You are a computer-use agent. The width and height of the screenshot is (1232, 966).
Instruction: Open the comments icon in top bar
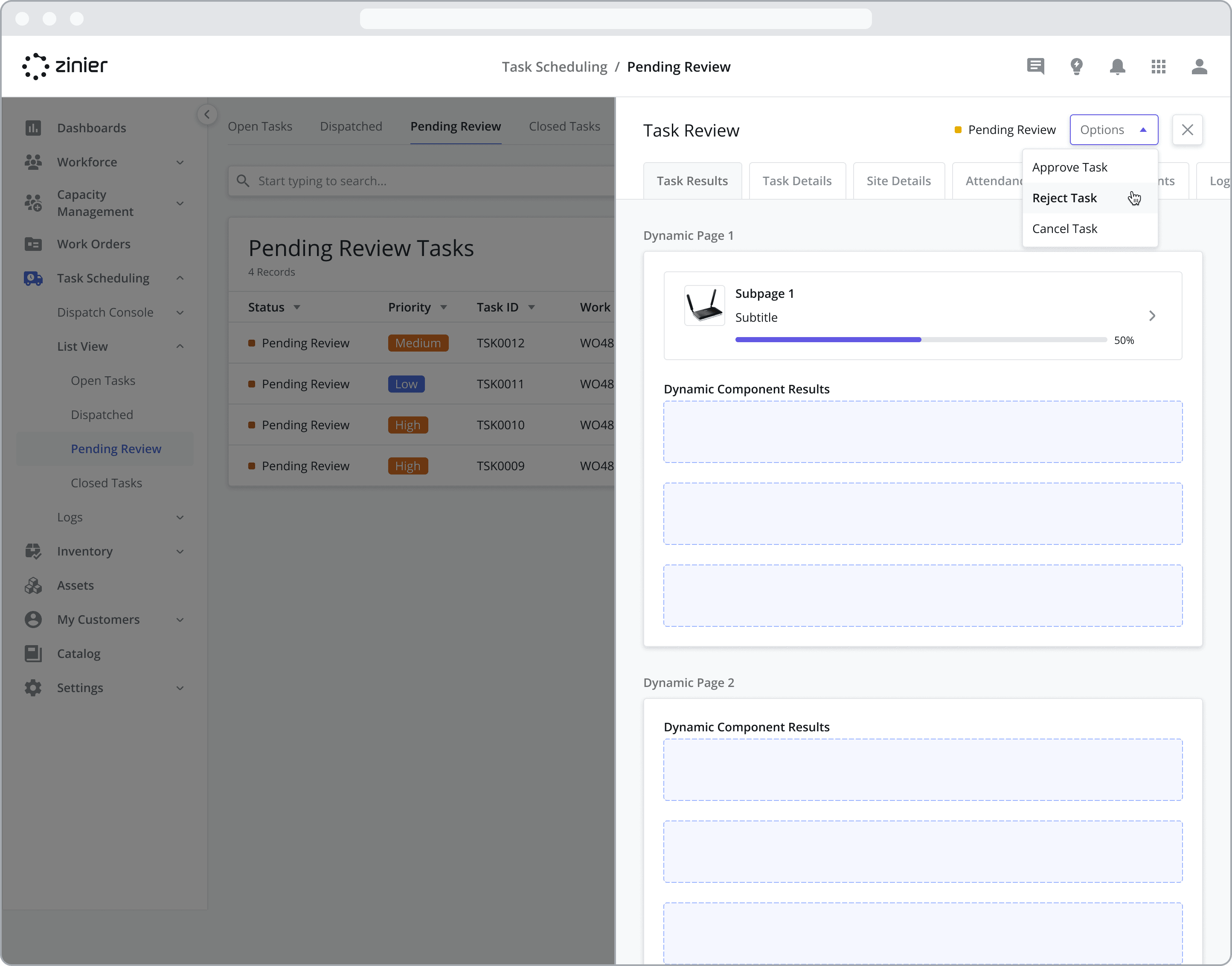[x=1035, y=66]
